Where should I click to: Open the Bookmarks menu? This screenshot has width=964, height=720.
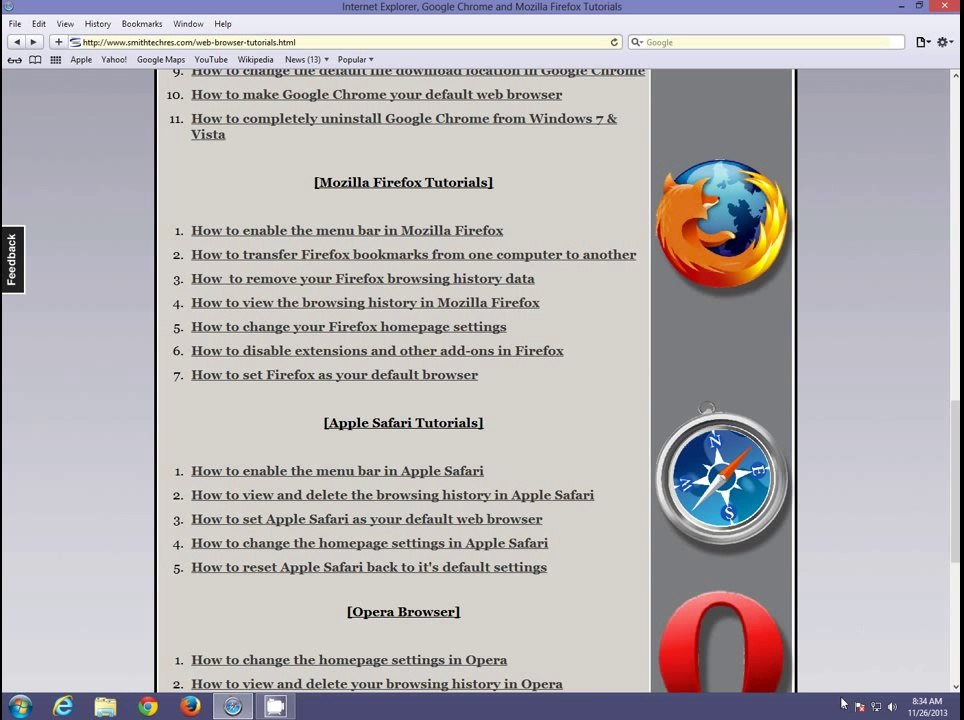coord(142,24)
